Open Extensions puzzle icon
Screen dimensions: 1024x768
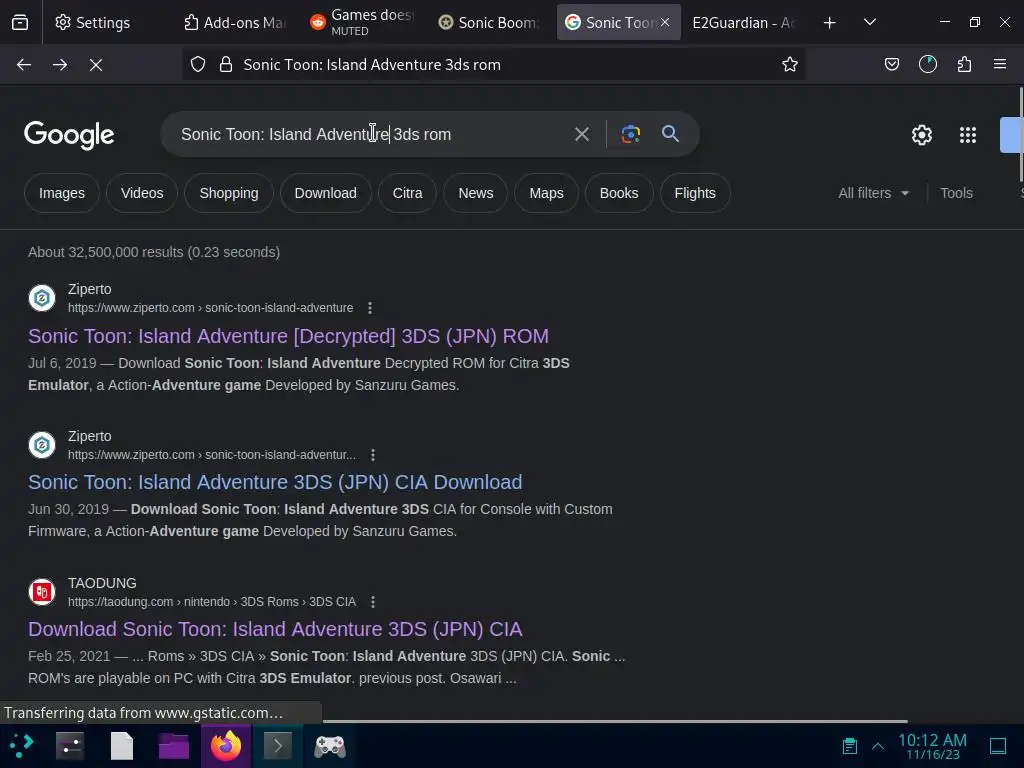point(964,65)
